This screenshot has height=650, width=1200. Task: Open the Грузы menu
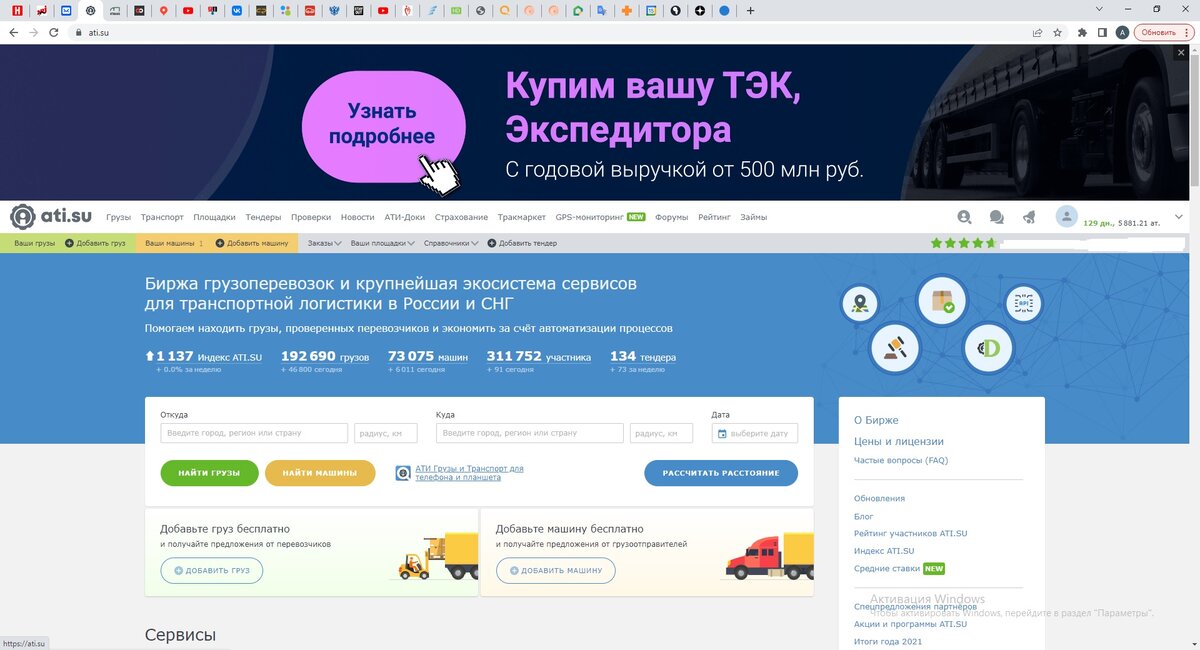coord(118,217)
